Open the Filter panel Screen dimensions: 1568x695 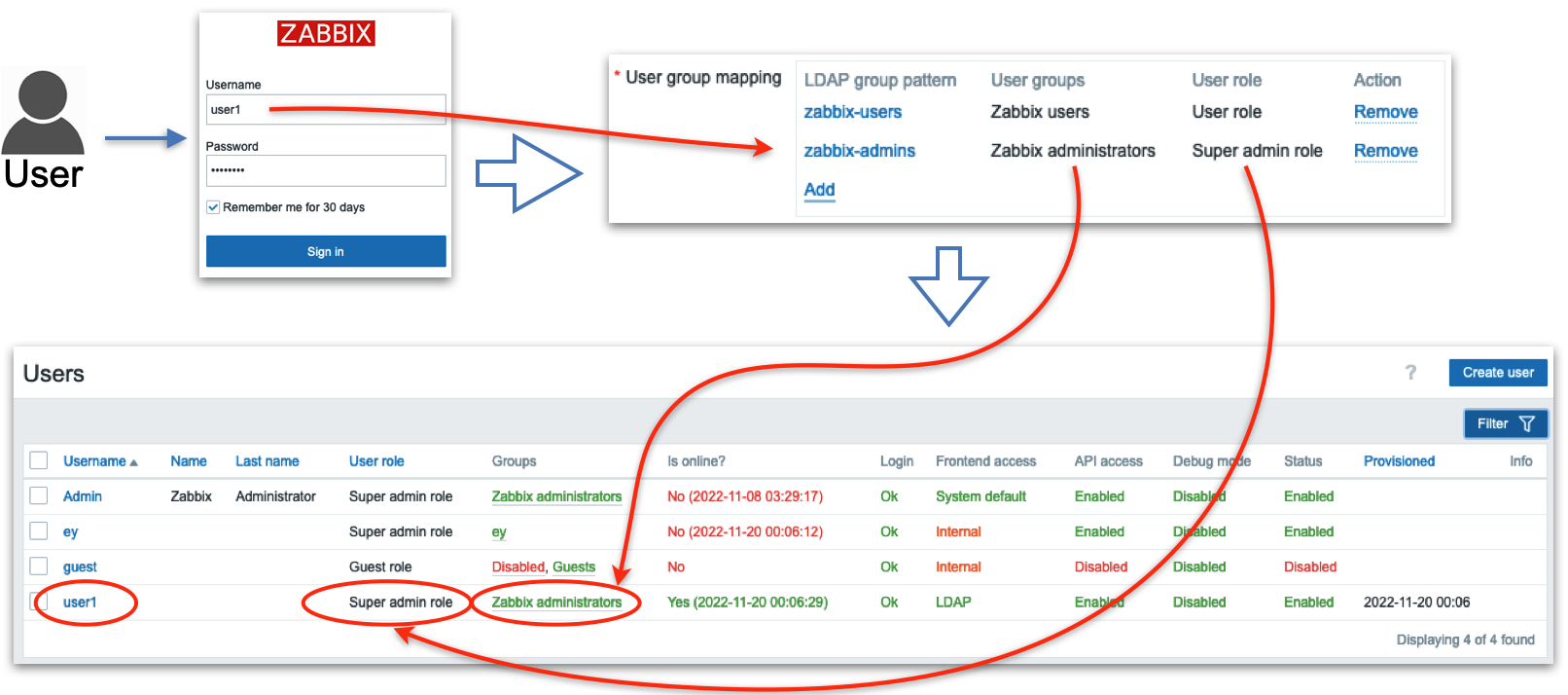(1505, 423)
